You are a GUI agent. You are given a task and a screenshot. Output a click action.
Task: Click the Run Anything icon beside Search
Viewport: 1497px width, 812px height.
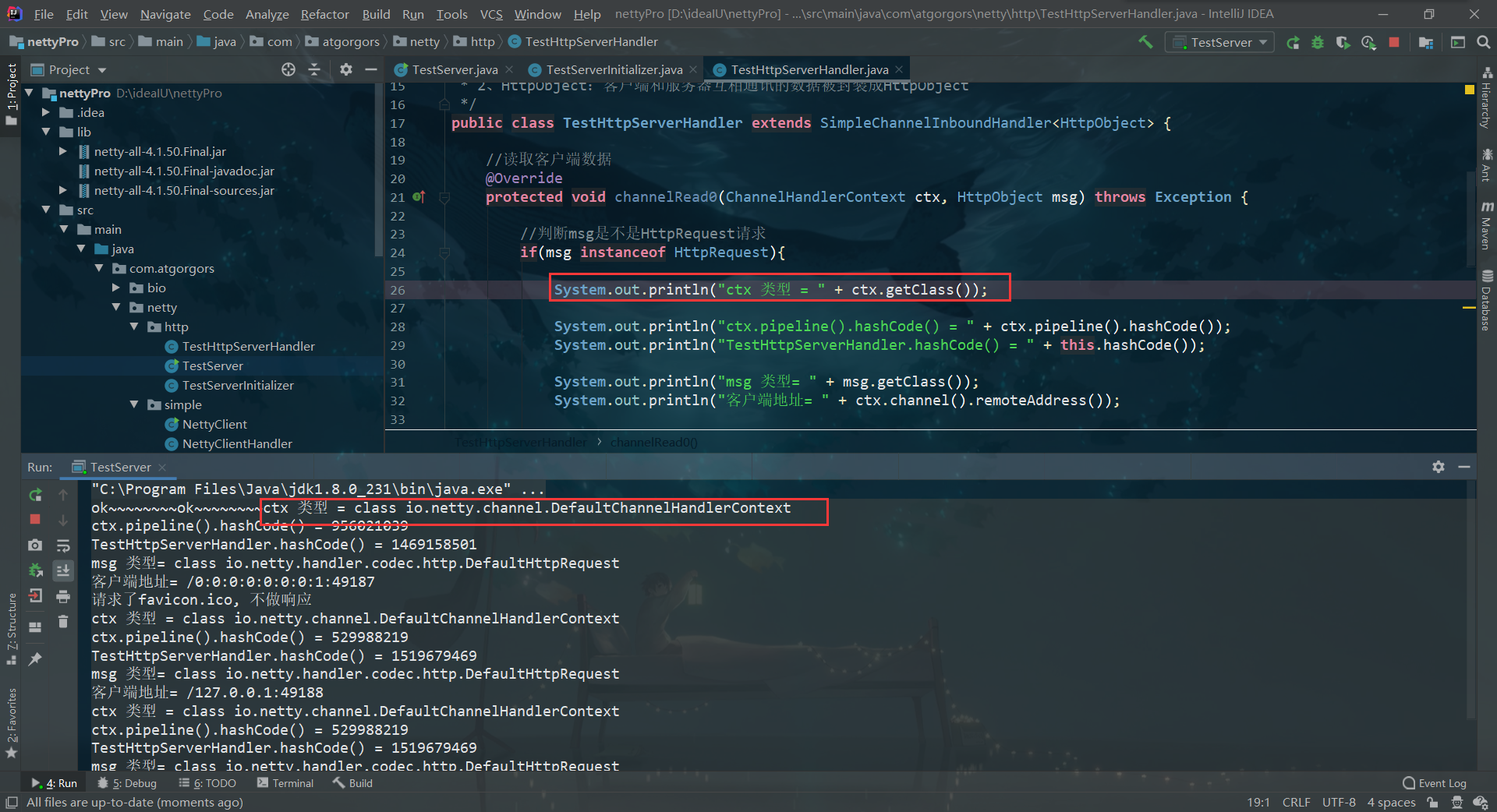[x=1458, y=42]
